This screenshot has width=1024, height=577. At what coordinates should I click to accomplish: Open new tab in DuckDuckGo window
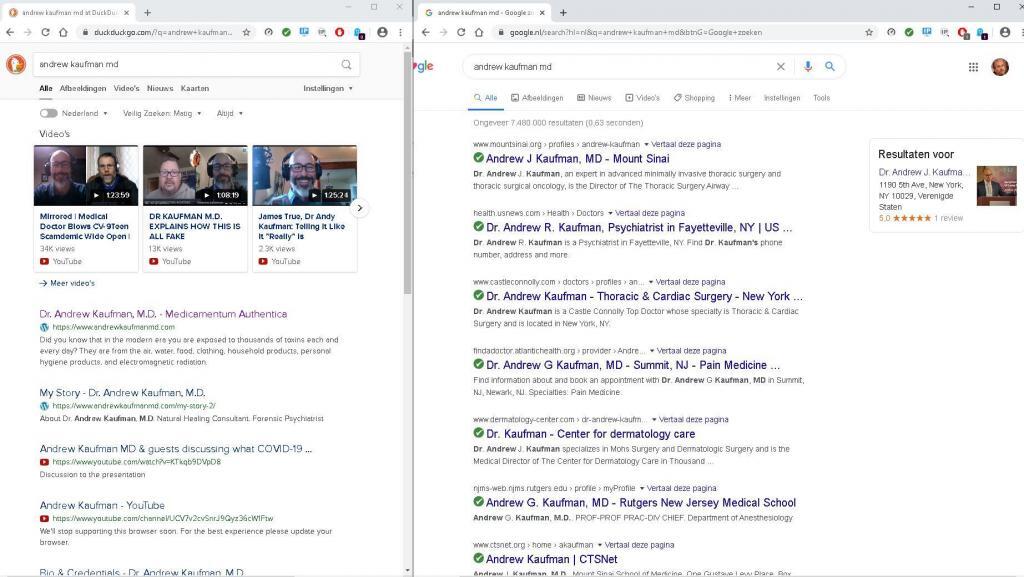(148, 12)
